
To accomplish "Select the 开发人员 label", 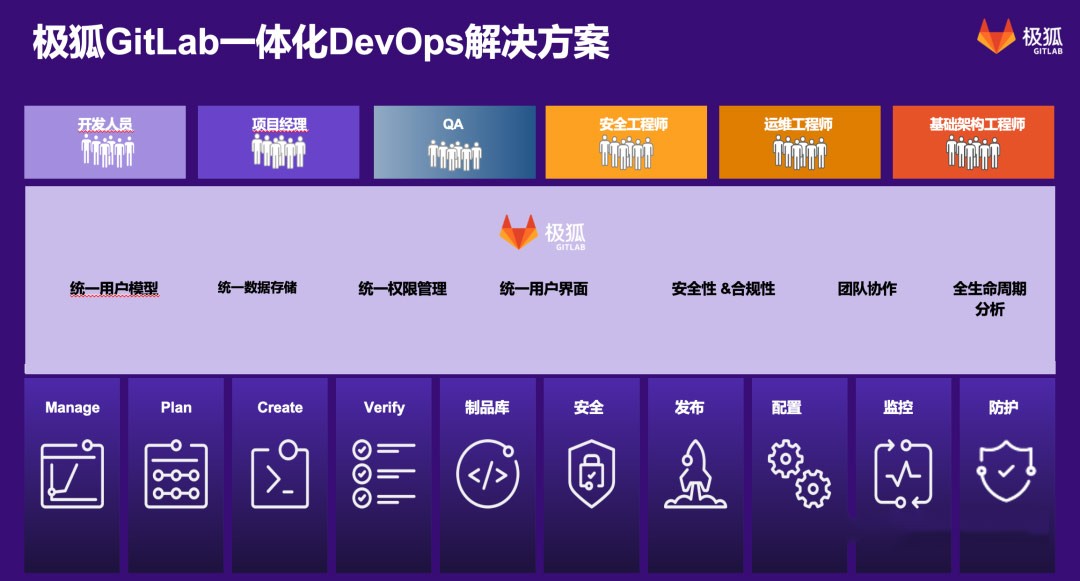I will (105, 124).
